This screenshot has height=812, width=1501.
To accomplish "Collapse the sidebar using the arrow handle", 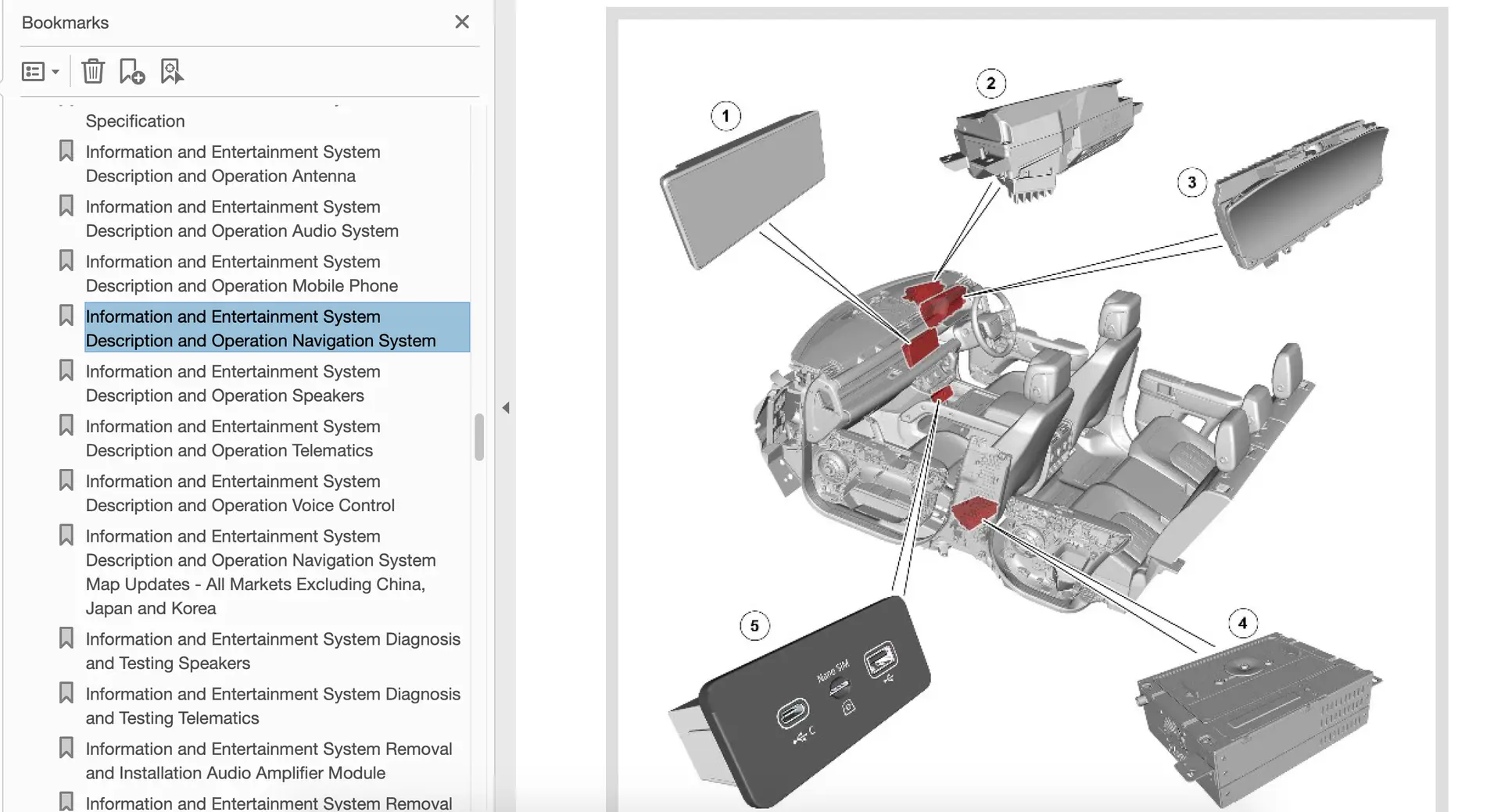I will click(506, 408).
